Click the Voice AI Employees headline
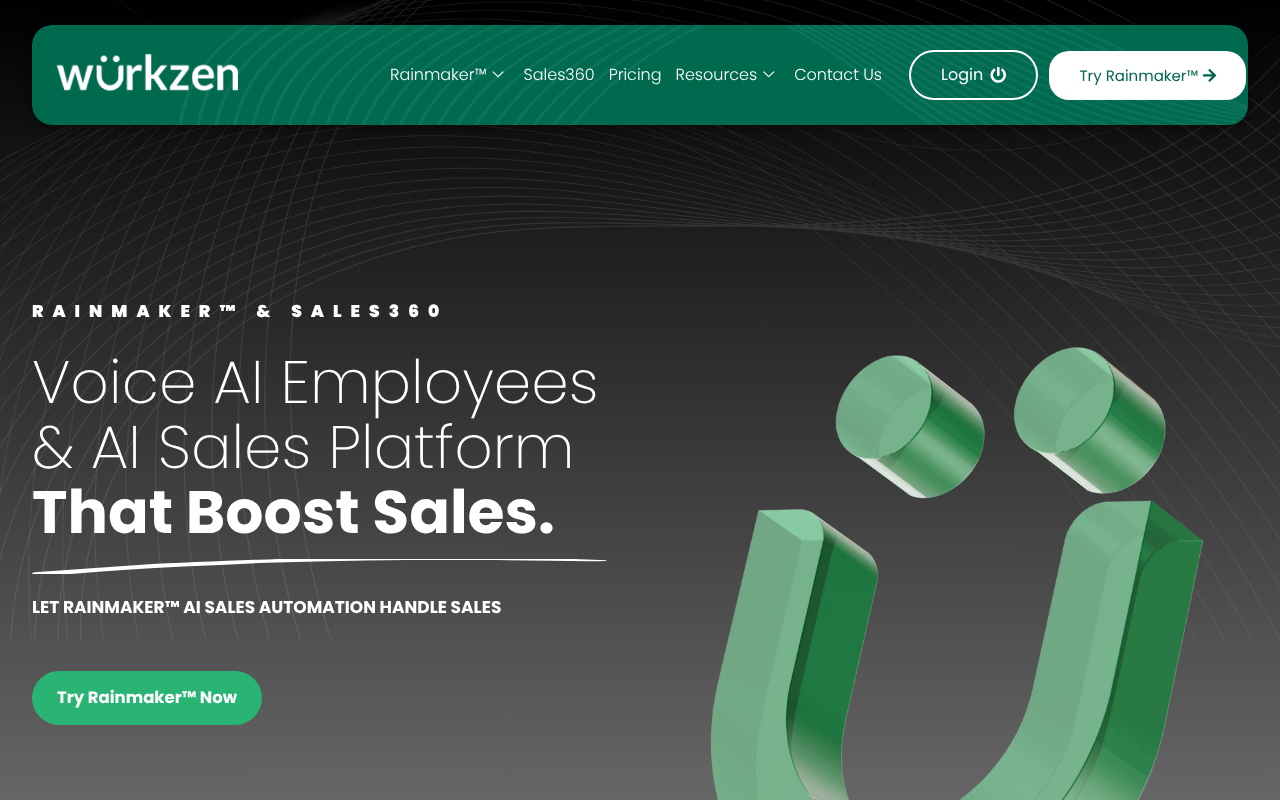 click(315, 382)
